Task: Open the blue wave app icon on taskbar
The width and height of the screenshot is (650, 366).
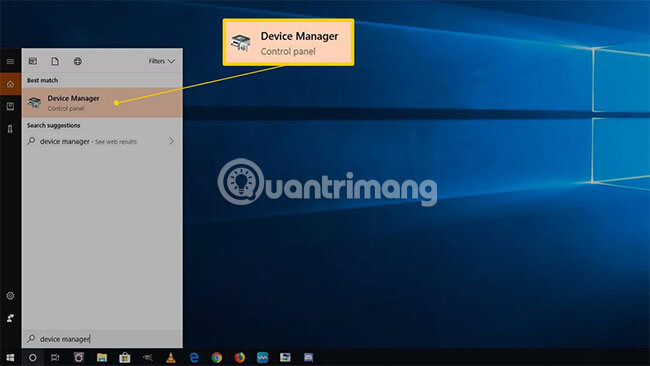Action: tap(262, 357)
